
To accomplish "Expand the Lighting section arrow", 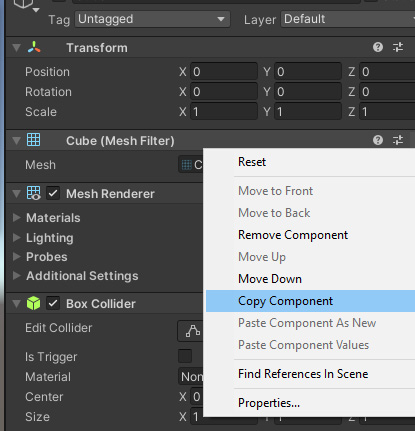I will (16, 237).
